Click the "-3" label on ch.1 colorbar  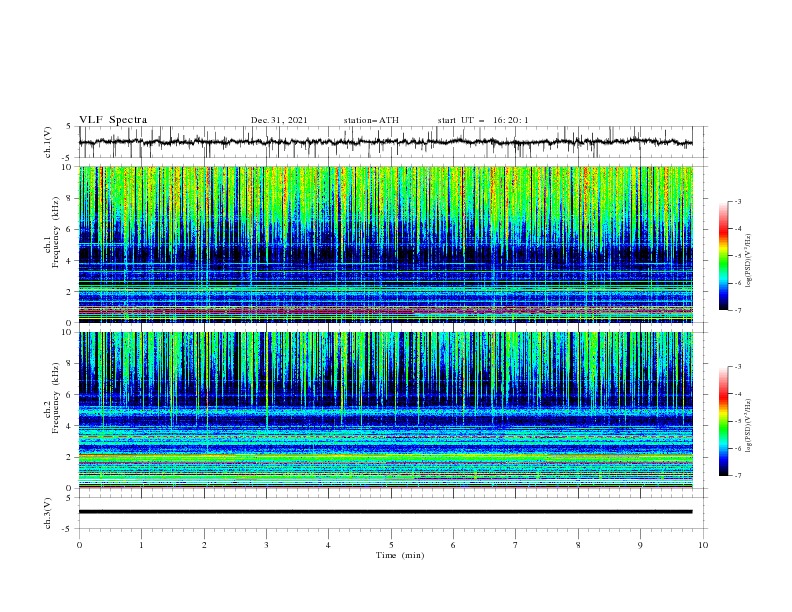[x=737, y=201]
